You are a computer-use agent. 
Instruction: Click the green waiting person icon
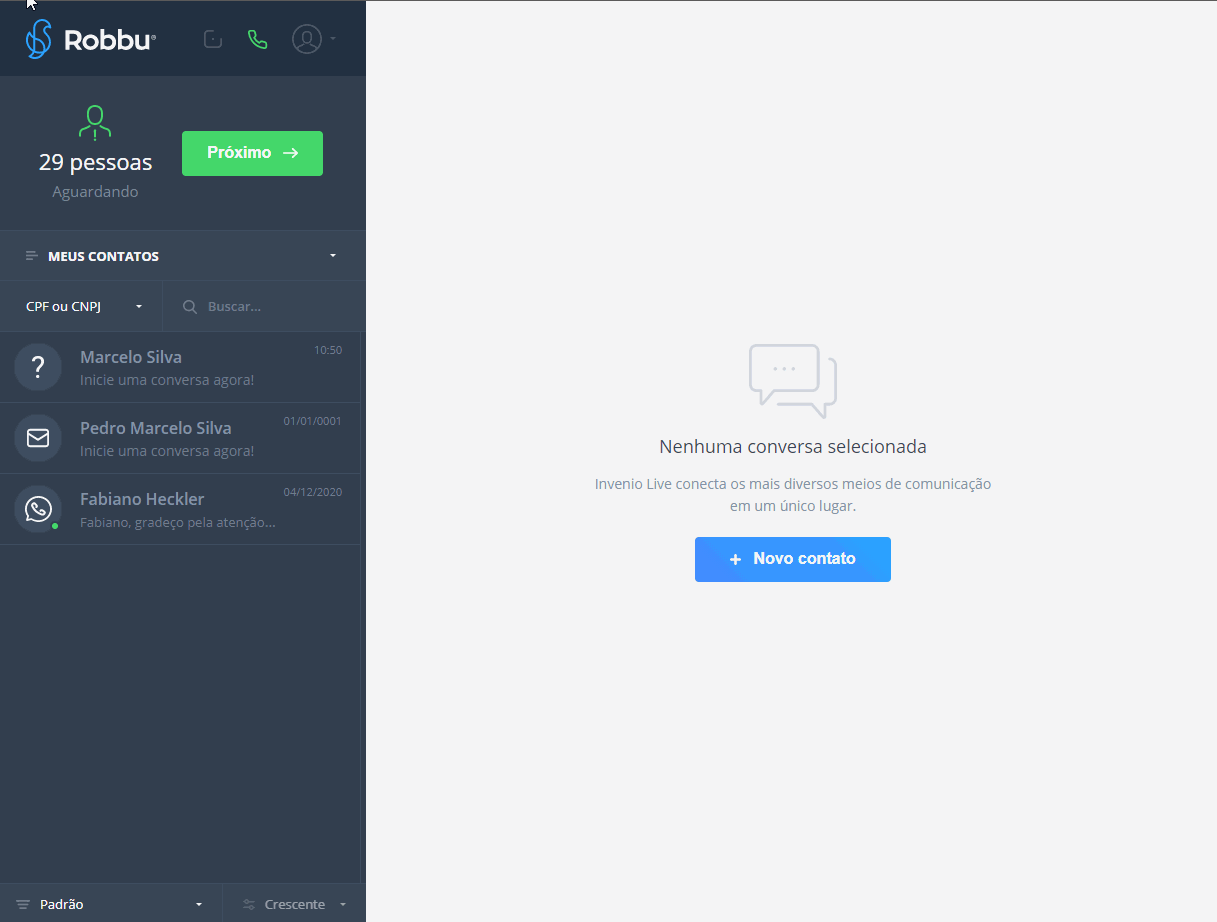(x=95, y=122)
